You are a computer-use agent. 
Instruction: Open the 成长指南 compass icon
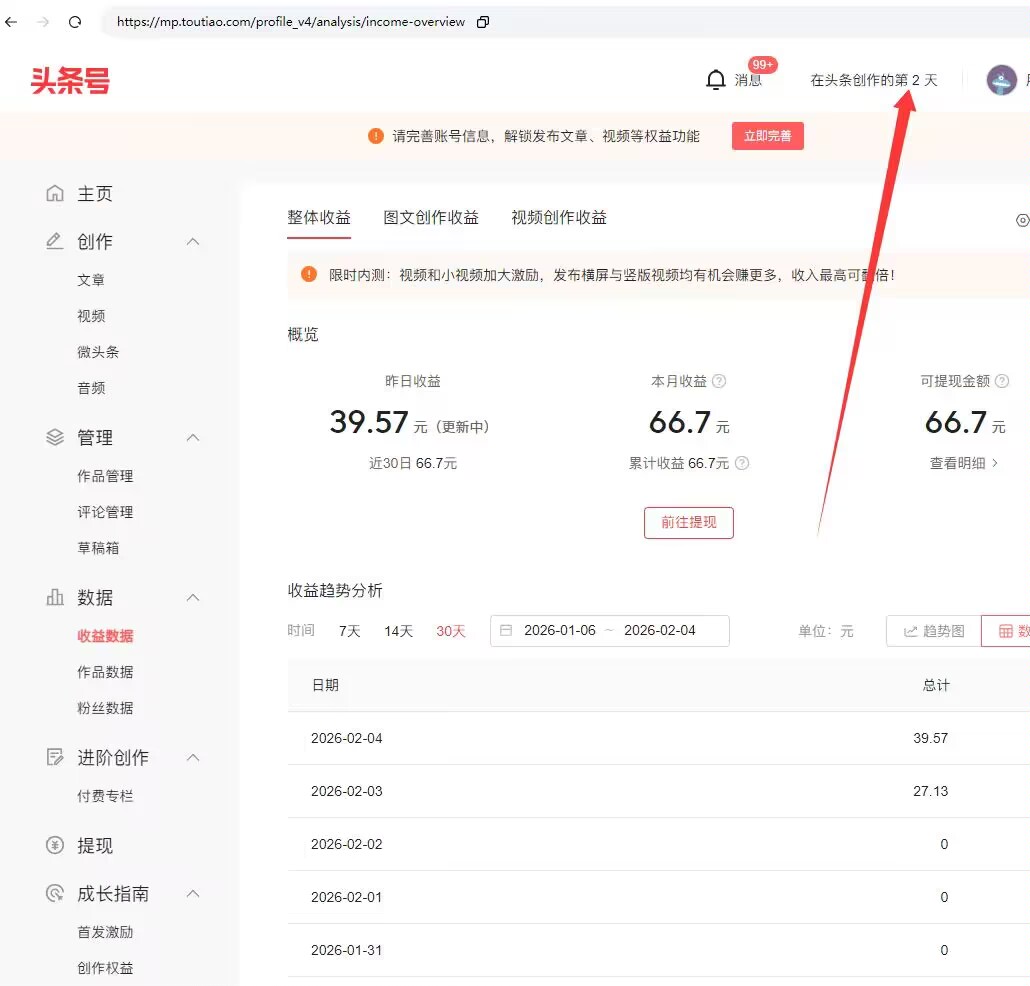coord(54,893)
